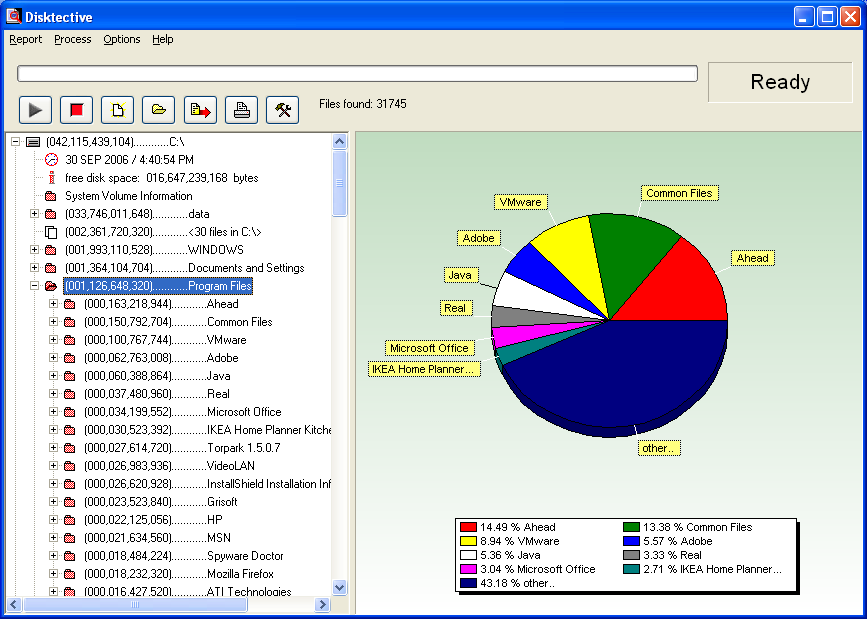Expand the Mozilla Firefox node
Image resolution: width=867 pixels, height=619 pixels.
point(54,573)
